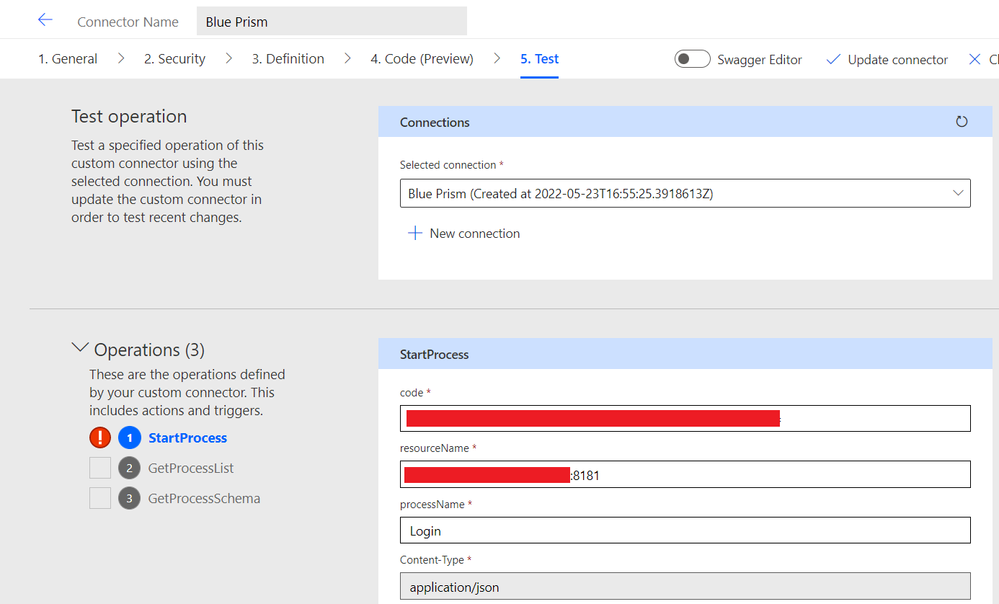Click the Connector Name text field

tap(330, 21)
